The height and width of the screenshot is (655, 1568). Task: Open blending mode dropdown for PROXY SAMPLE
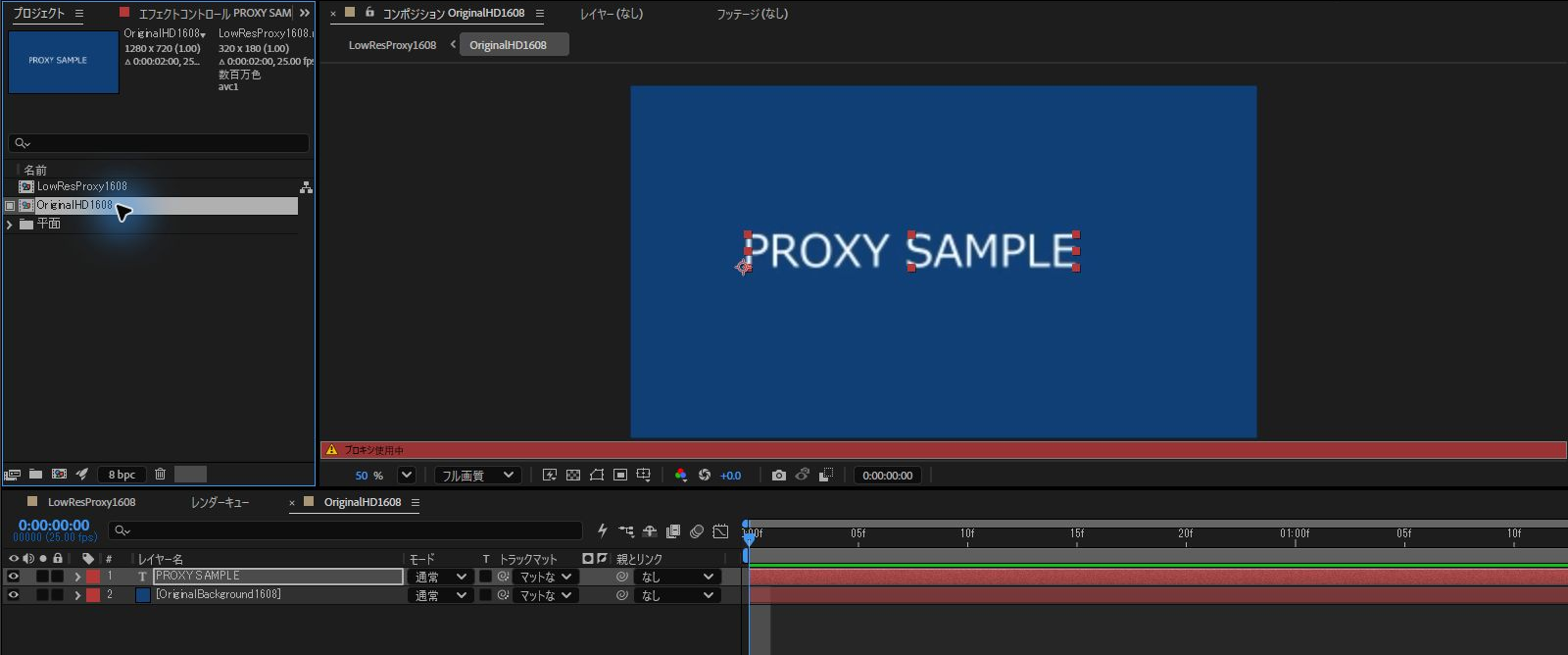(440, 577)
